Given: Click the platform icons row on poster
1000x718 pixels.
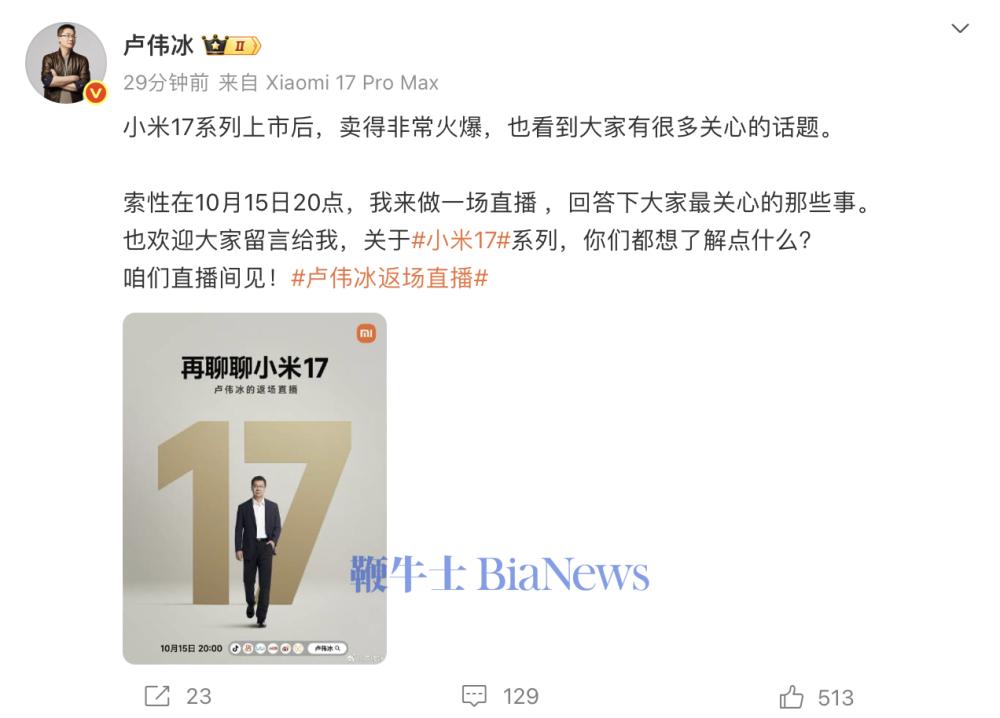Looking at the screenshot, I should click(267, 648).
